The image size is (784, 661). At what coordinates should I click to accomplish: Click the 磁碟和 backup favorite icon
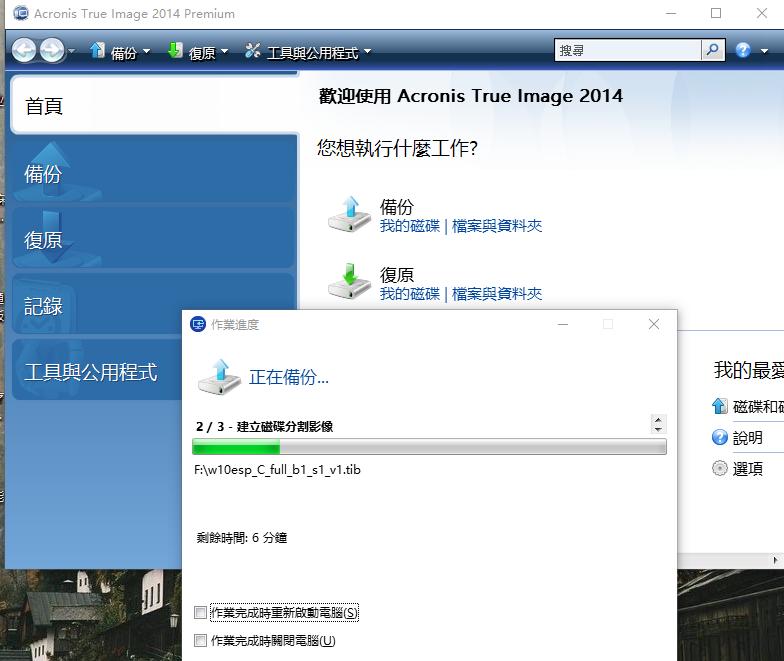(x=720, y=406)
